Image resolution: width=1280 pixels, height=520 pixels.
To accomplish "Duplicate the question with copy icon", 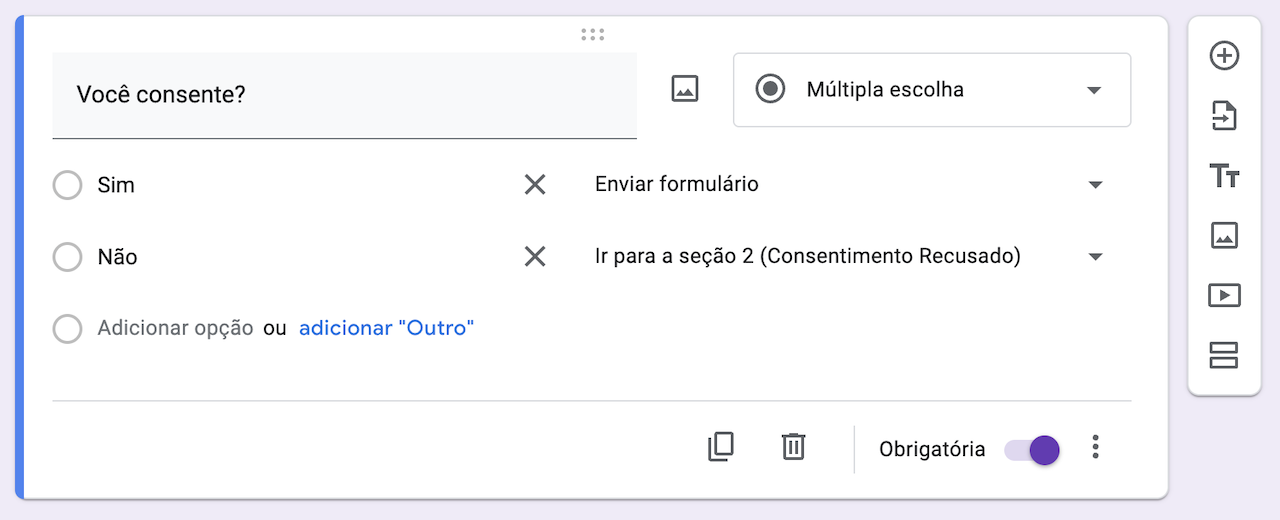I will click(720, 446).
